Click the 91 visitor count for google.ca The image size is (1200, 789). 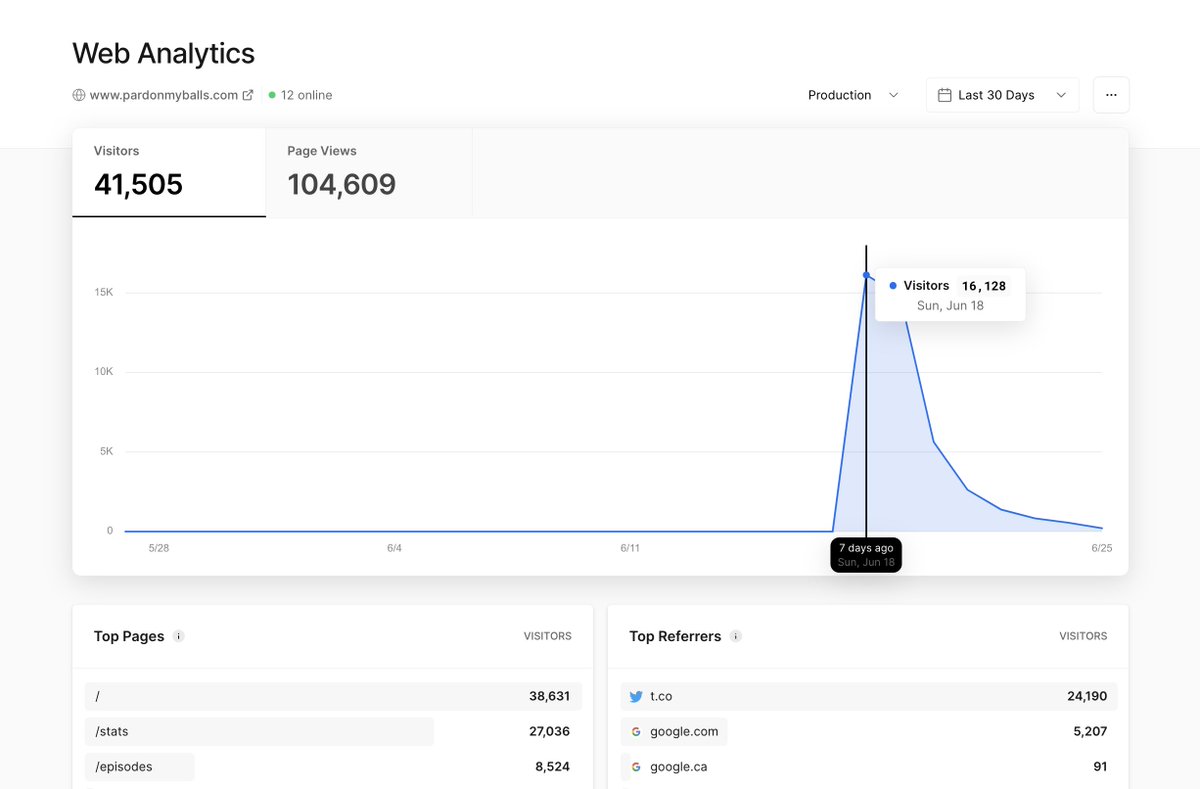point(1100,767)
